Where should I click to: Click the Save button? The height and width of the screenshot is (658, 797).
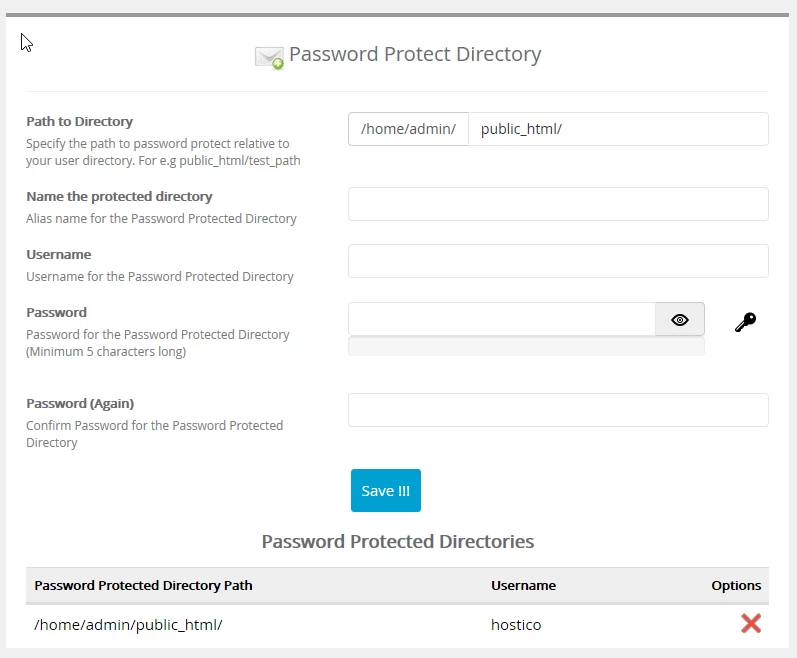coord(385,491)
